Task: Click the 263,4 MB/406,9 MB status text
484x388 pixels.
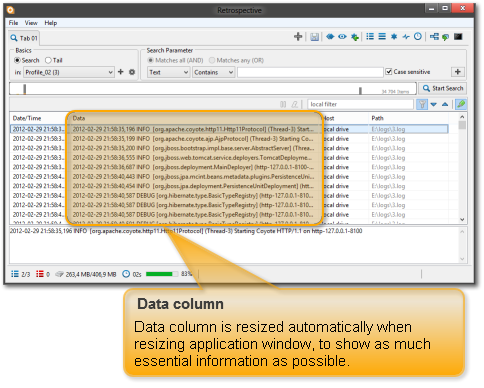Action: click(91, 274)
